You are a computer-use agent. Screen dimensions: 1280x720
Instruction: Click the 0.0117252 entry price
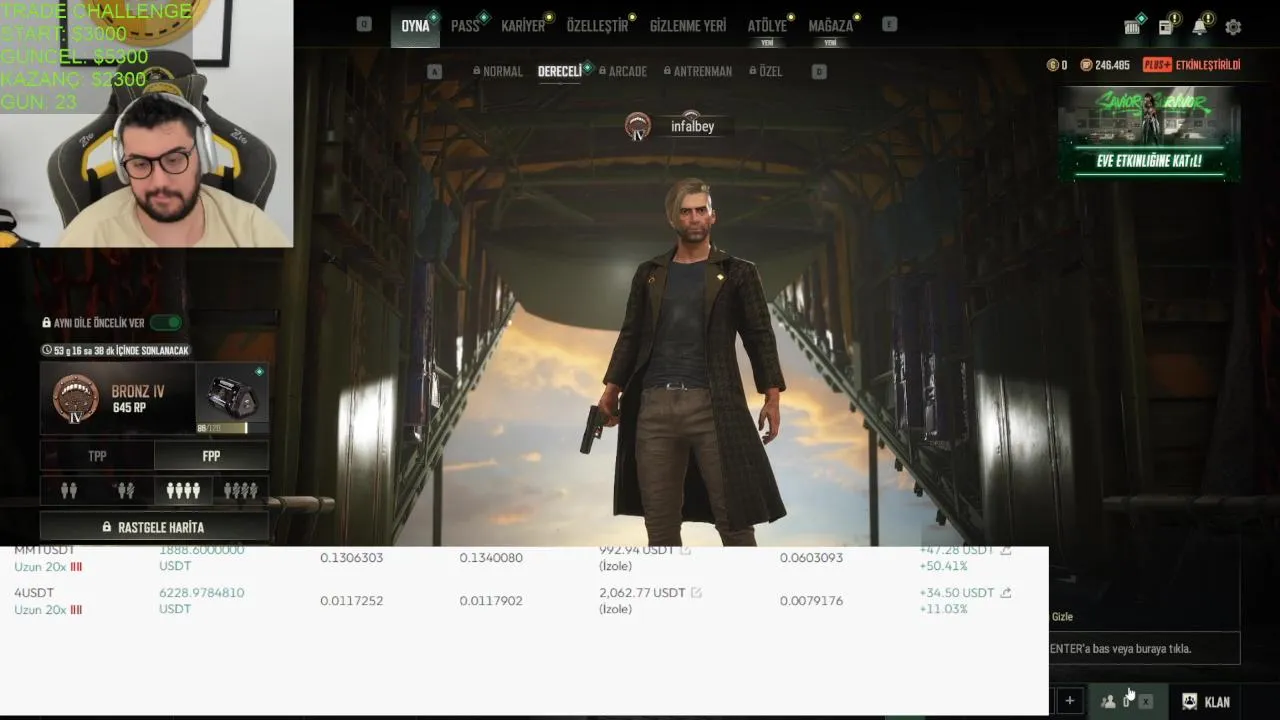(x=351, y=601)
